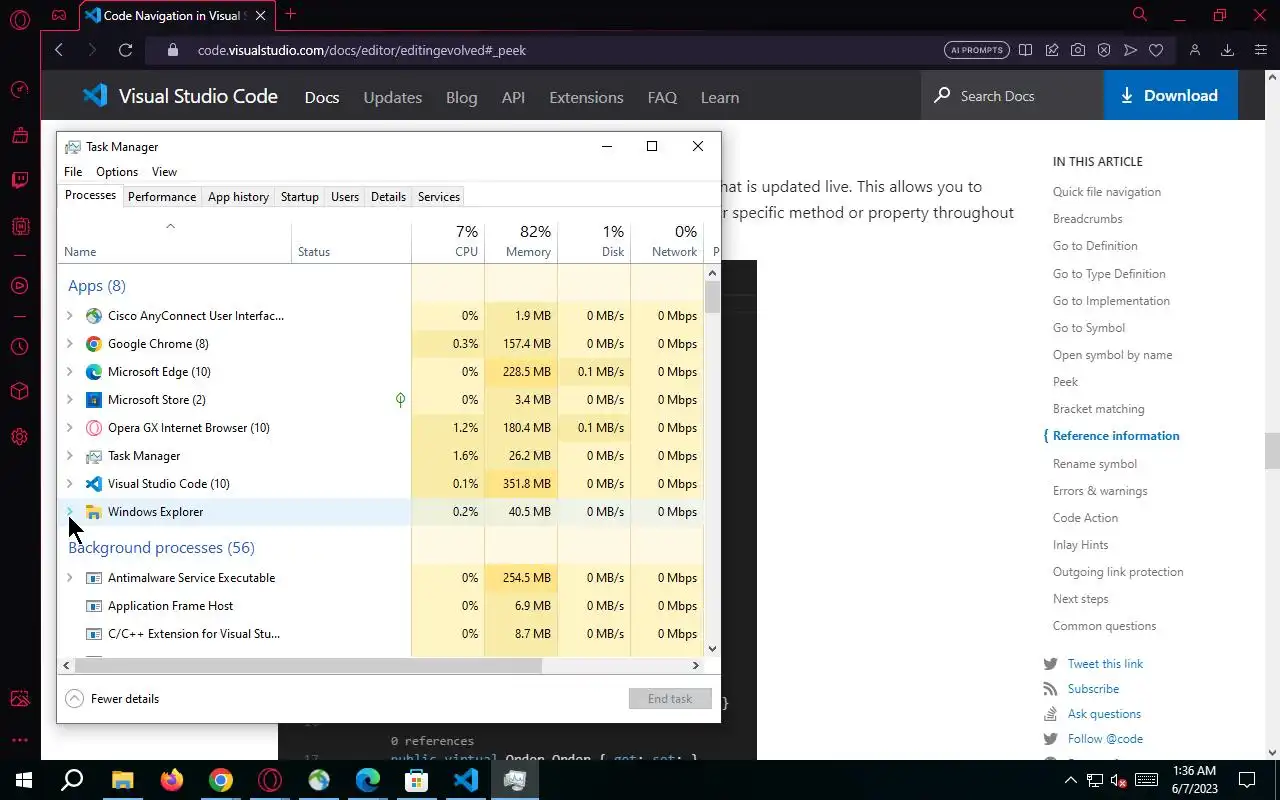Open the Services tab in Task Manager

tap(439, 197)
